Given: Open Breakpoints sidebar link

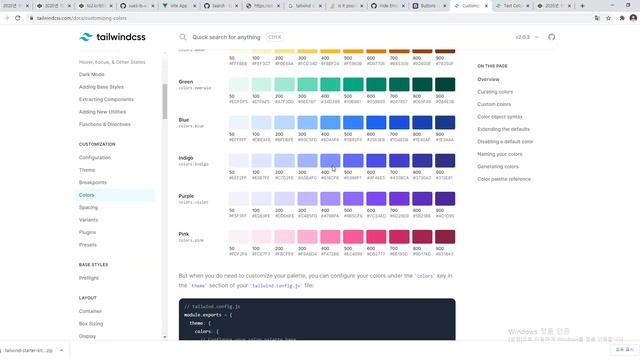Looking at the screenshot, I should point(93,182).
